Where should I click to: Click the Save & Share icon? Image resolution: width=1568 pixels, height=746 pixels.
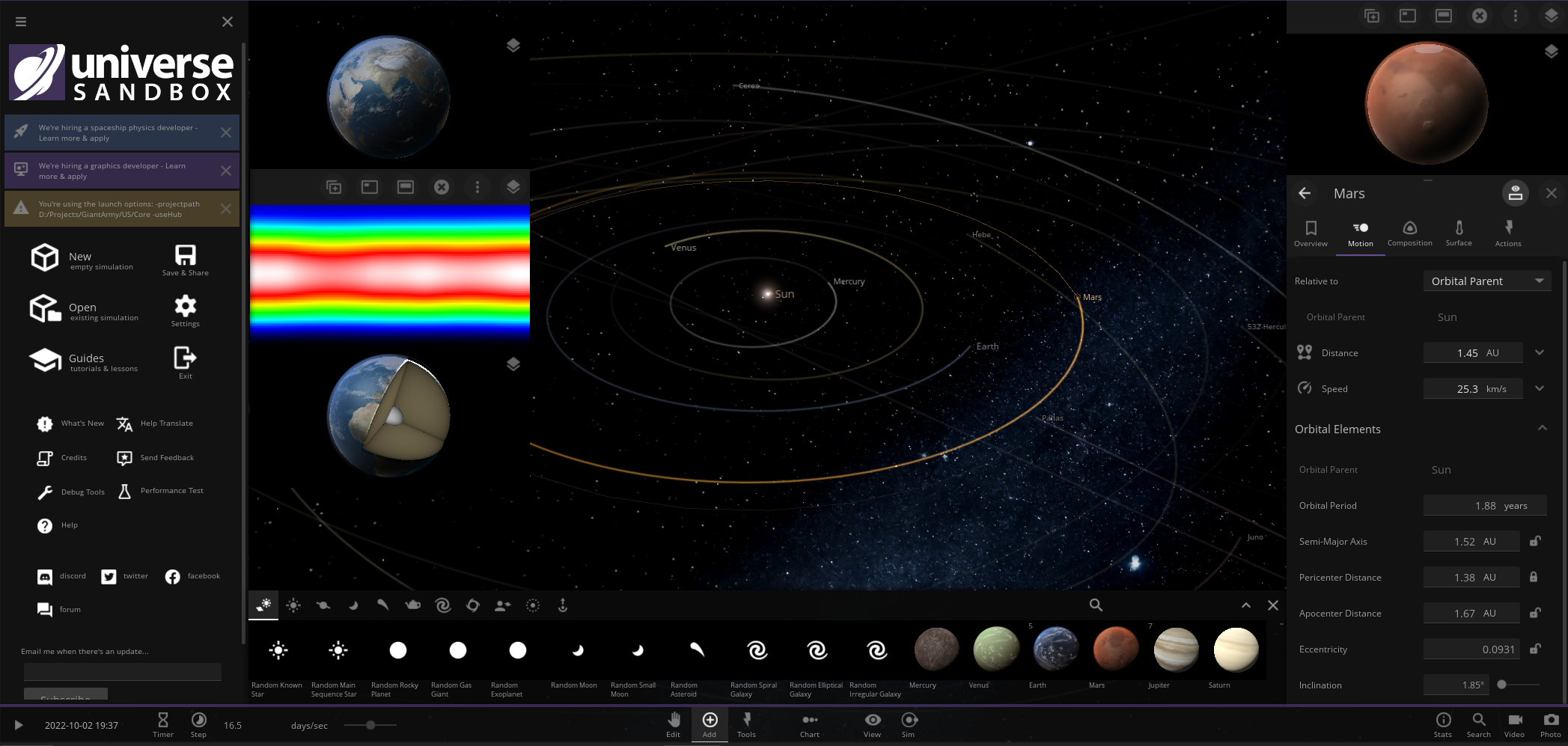click(186, 256)
